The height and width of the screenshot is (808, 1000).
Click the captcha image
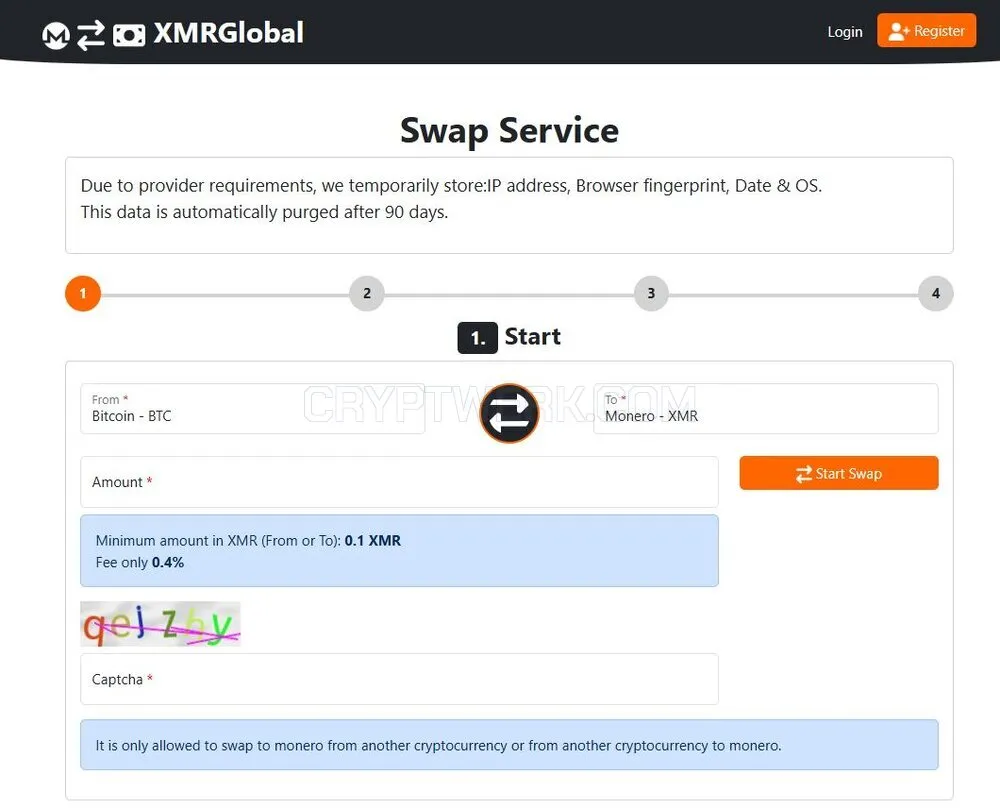pos(161,624)
